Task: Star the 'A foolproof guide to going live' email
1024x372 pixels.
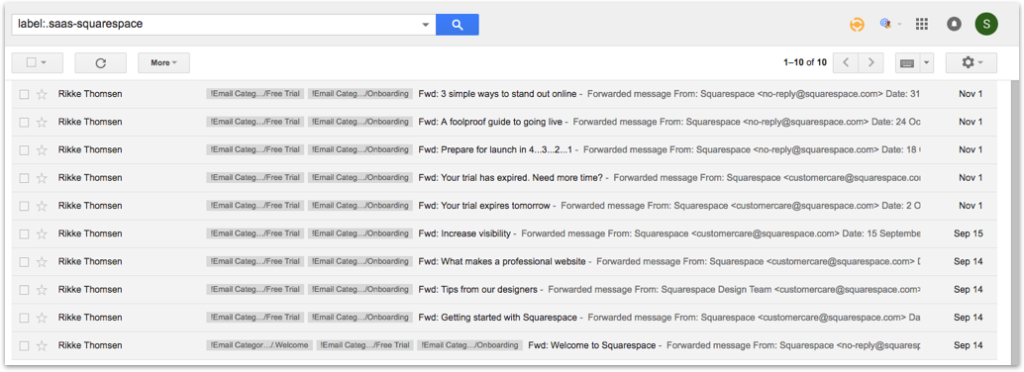Action: pos(42,122)
